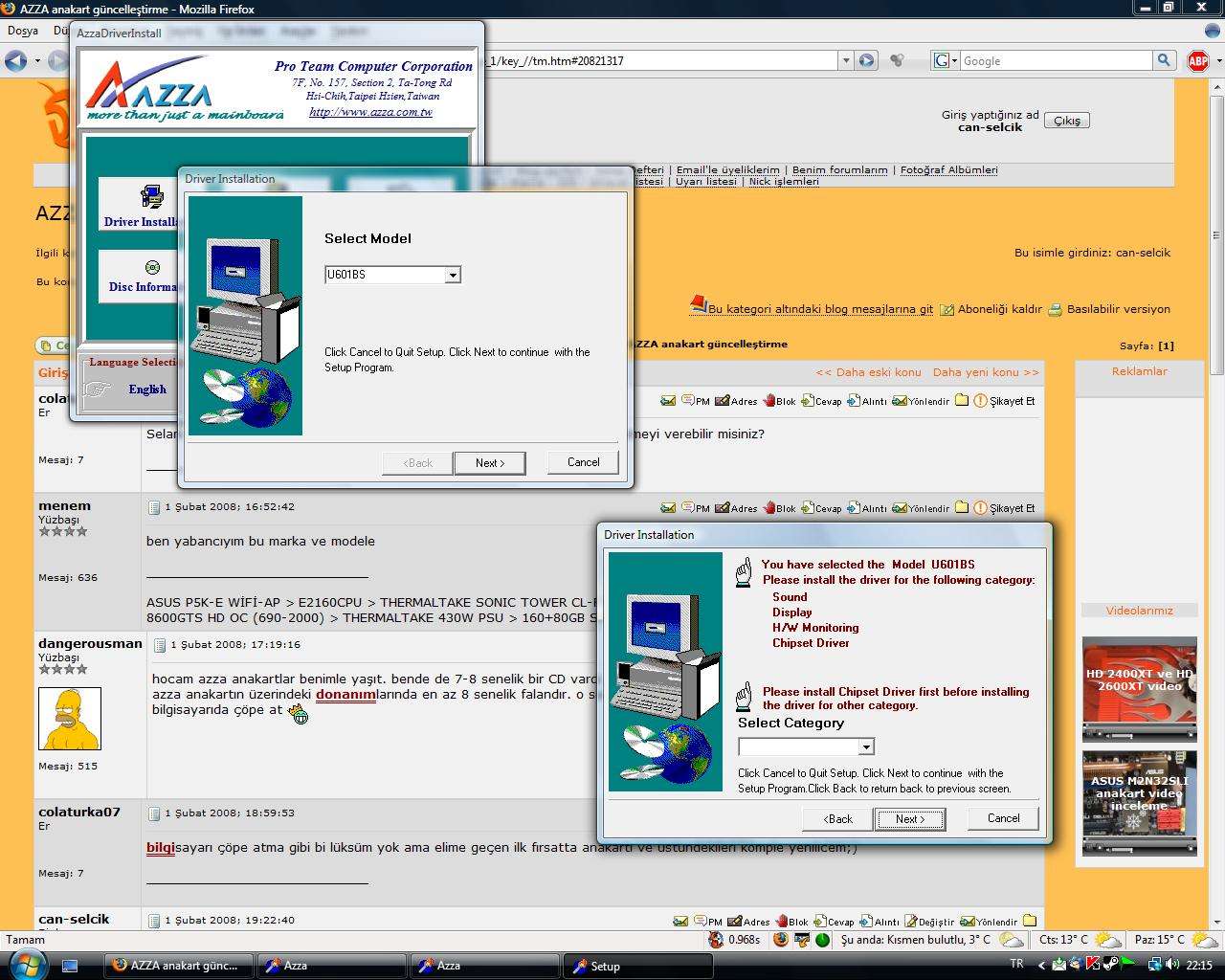Click the Daha yeni konu >> link

985,372
